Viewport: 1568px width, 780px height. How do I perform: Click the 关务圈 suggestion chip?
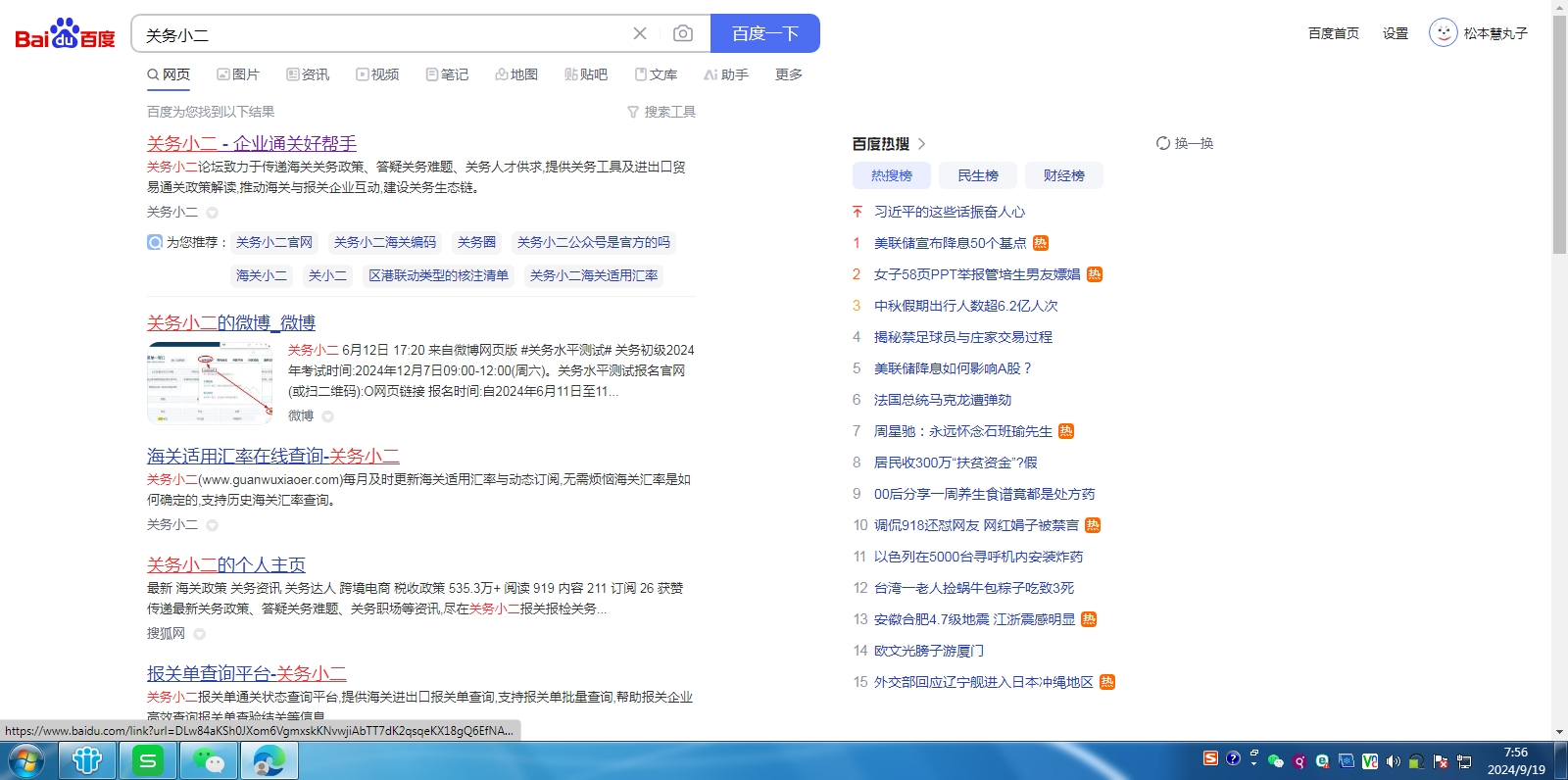coord(477,242)
